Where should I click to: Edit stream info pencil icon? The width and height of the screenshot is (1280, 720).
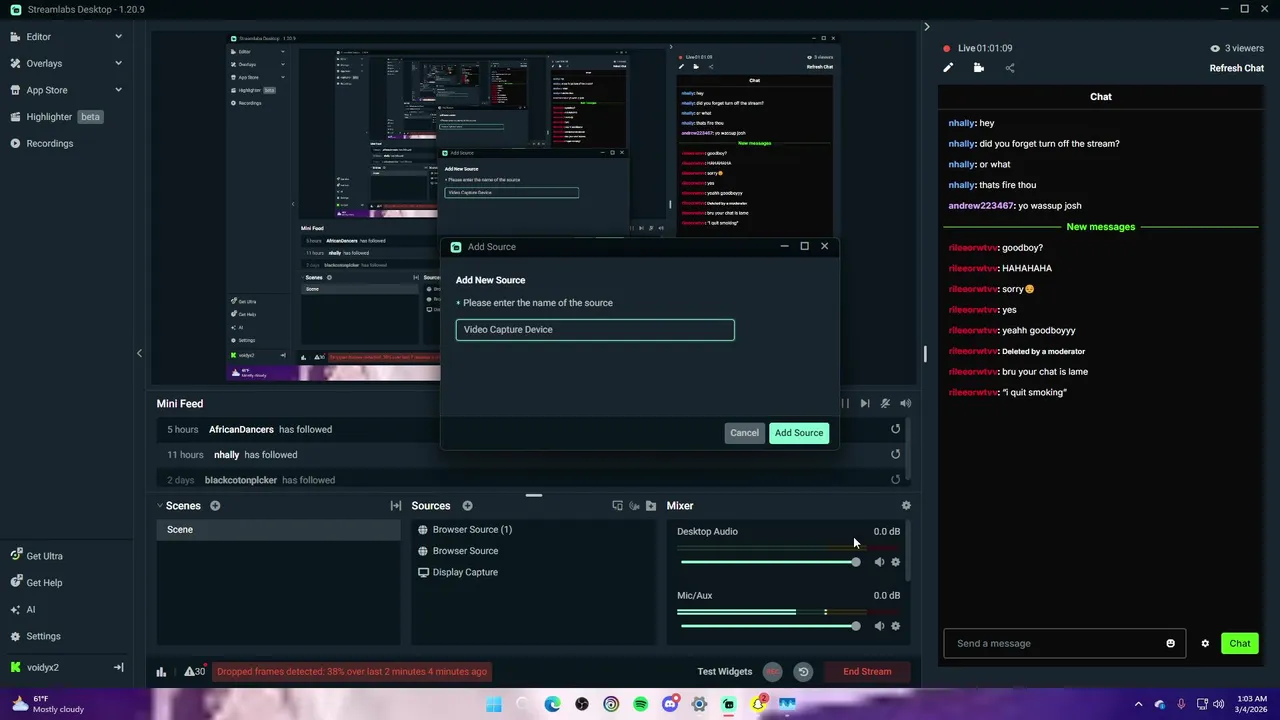[948, 68]
